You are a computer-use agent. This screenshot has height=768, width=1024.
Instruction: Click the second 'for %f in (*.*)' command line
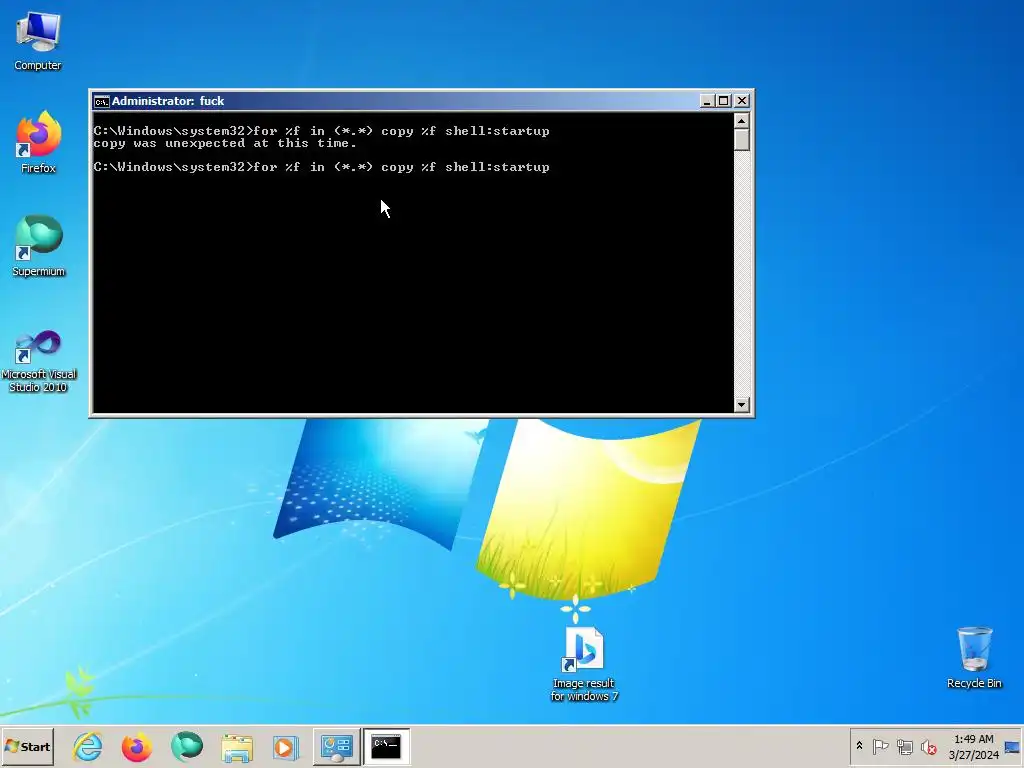(321, 167)
